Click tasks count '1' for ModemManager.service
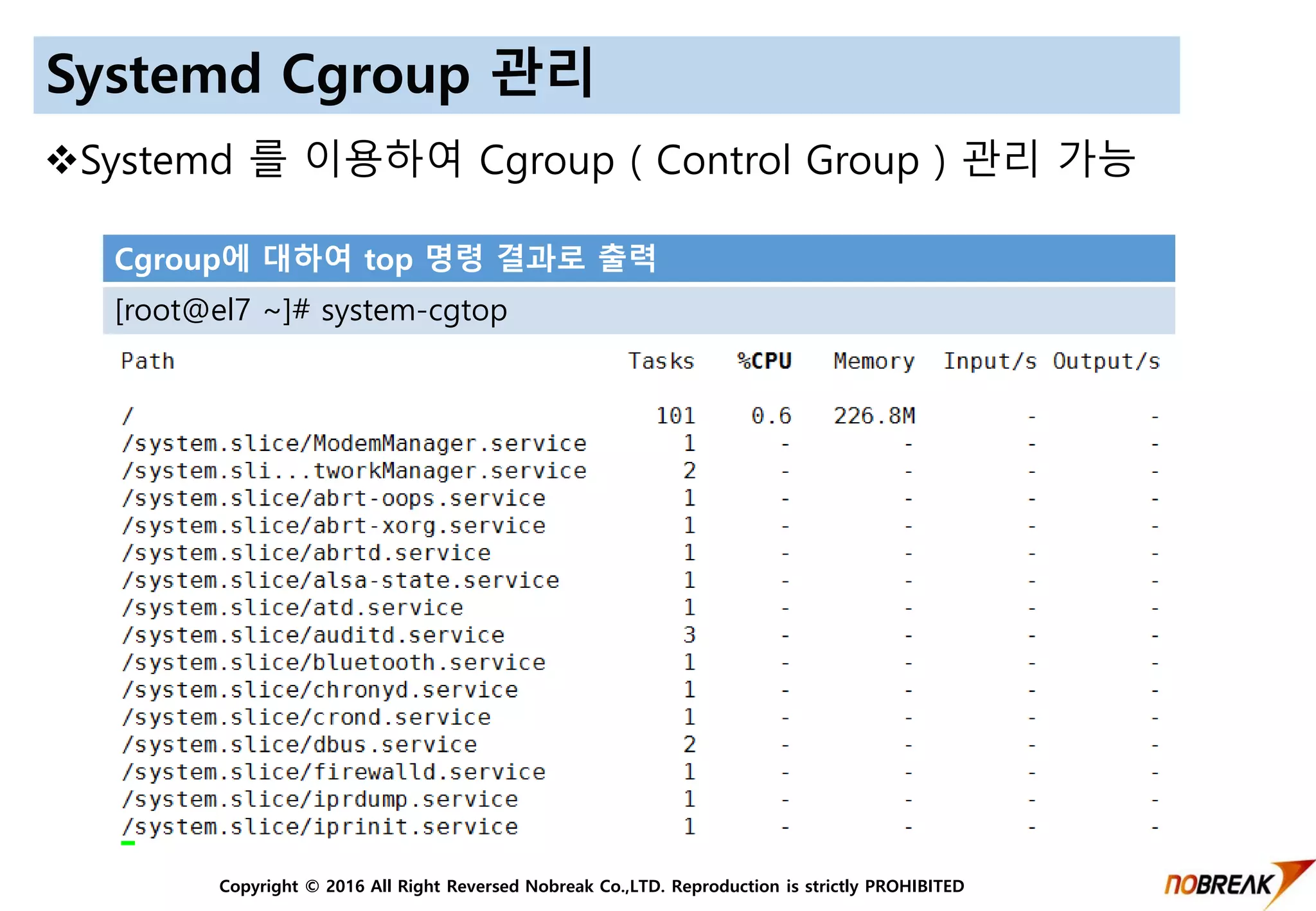The height and width of the screenshot is (911, 1316). (689, 443)
